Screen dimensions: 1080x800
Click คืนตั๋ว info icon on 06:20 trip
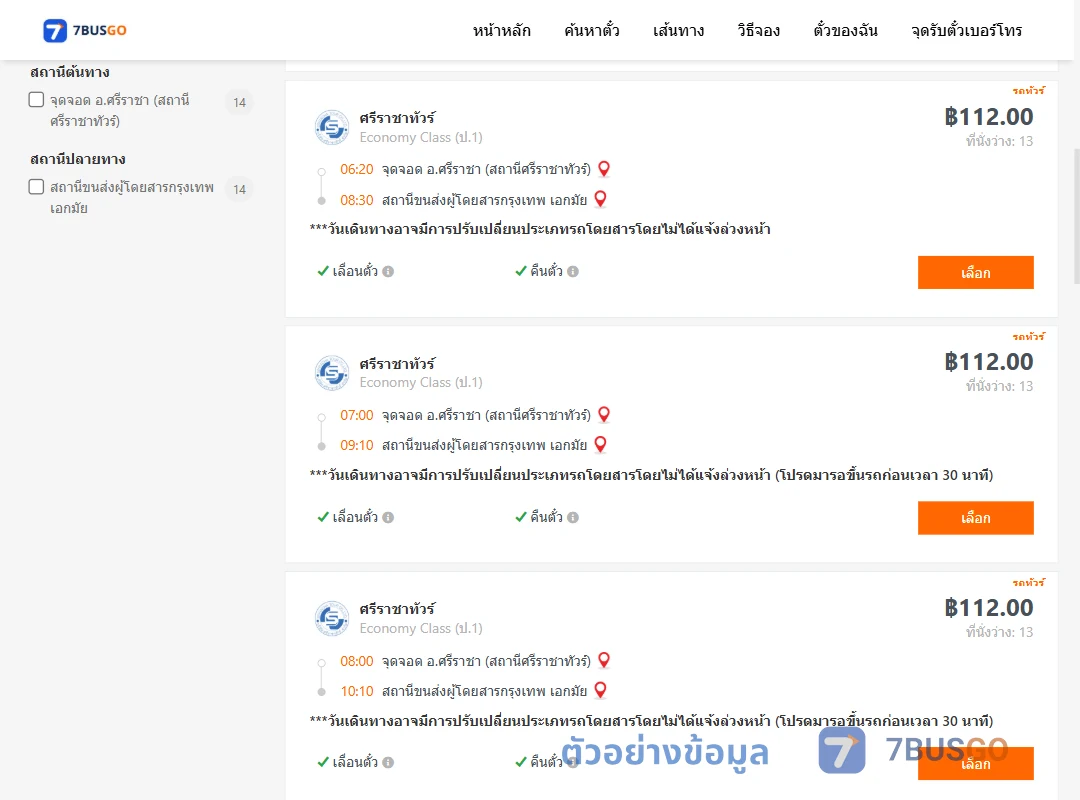pos(573,271)
